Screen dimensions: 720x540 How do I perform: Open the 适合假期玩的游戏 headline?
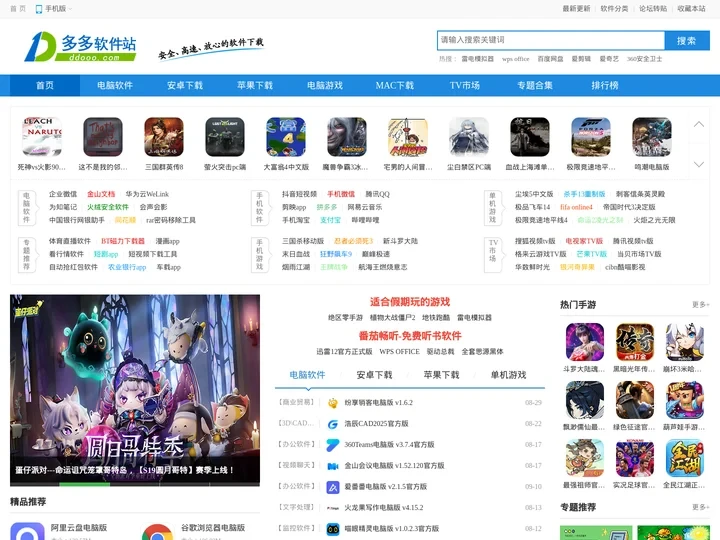pyautogui.click(x=410, y=302)
